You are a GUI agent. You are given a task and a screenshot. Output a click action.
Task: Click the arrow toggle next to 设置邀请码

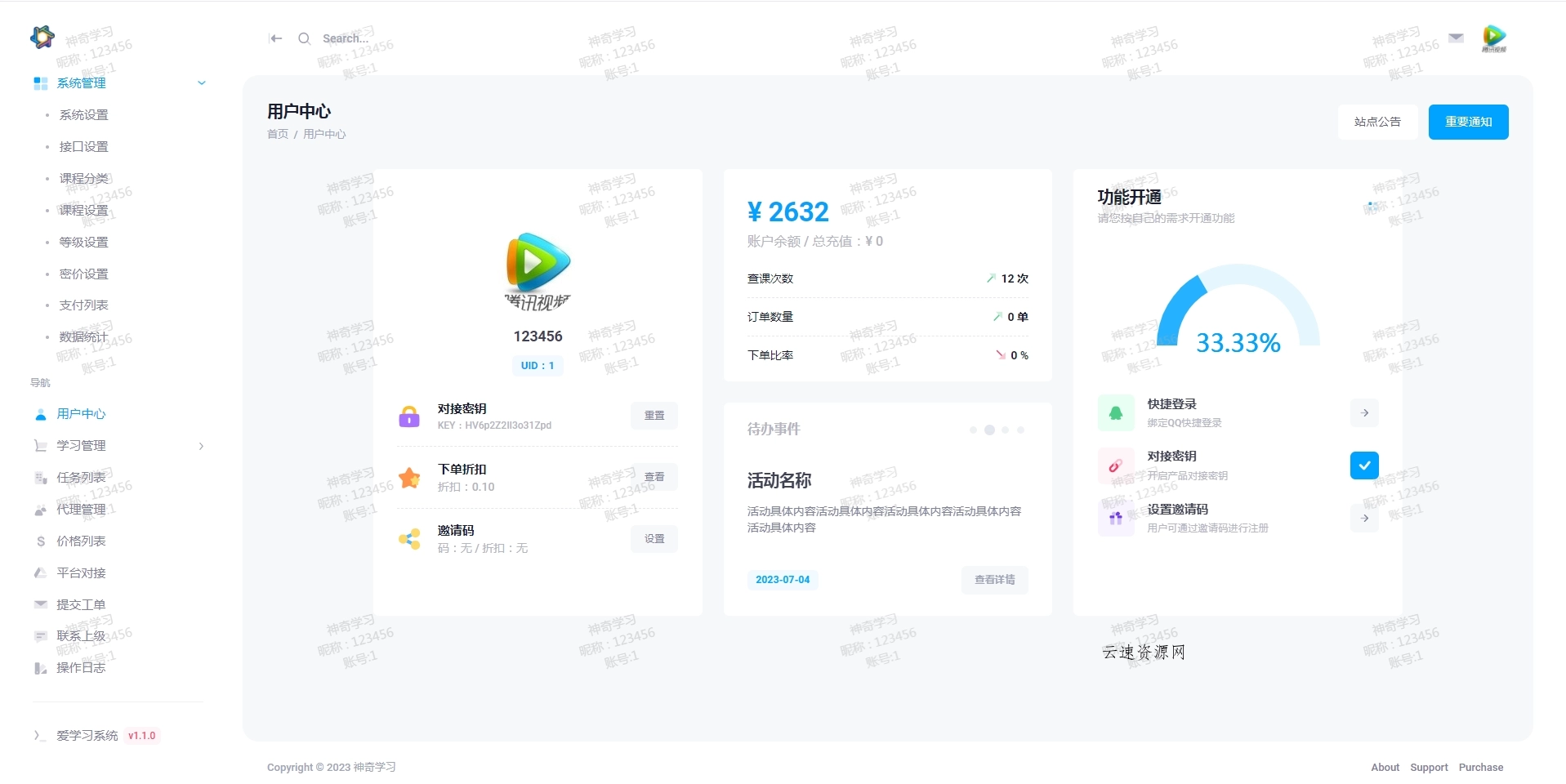[1363, 518]
